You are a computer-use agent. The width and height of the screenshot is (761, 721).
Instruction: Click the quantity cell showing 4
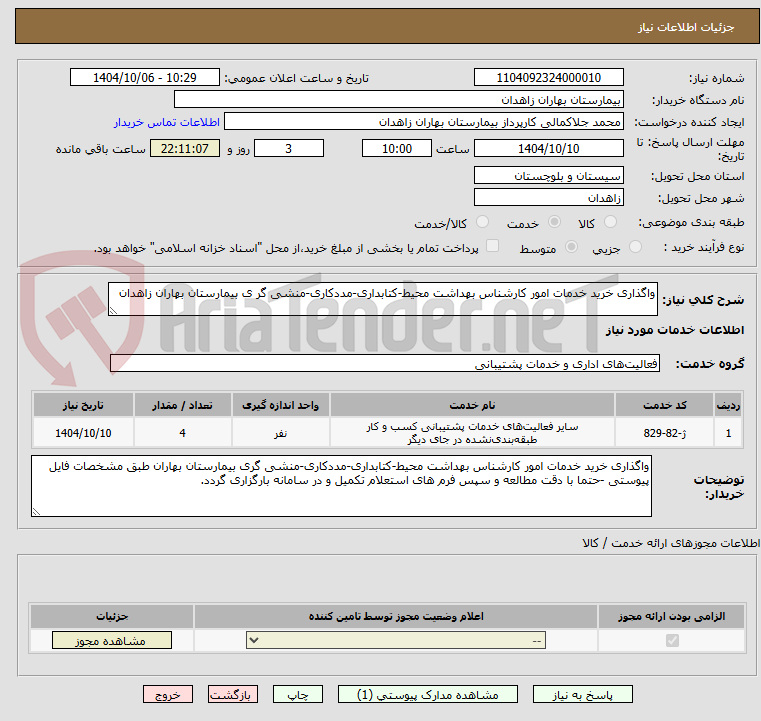182,433
